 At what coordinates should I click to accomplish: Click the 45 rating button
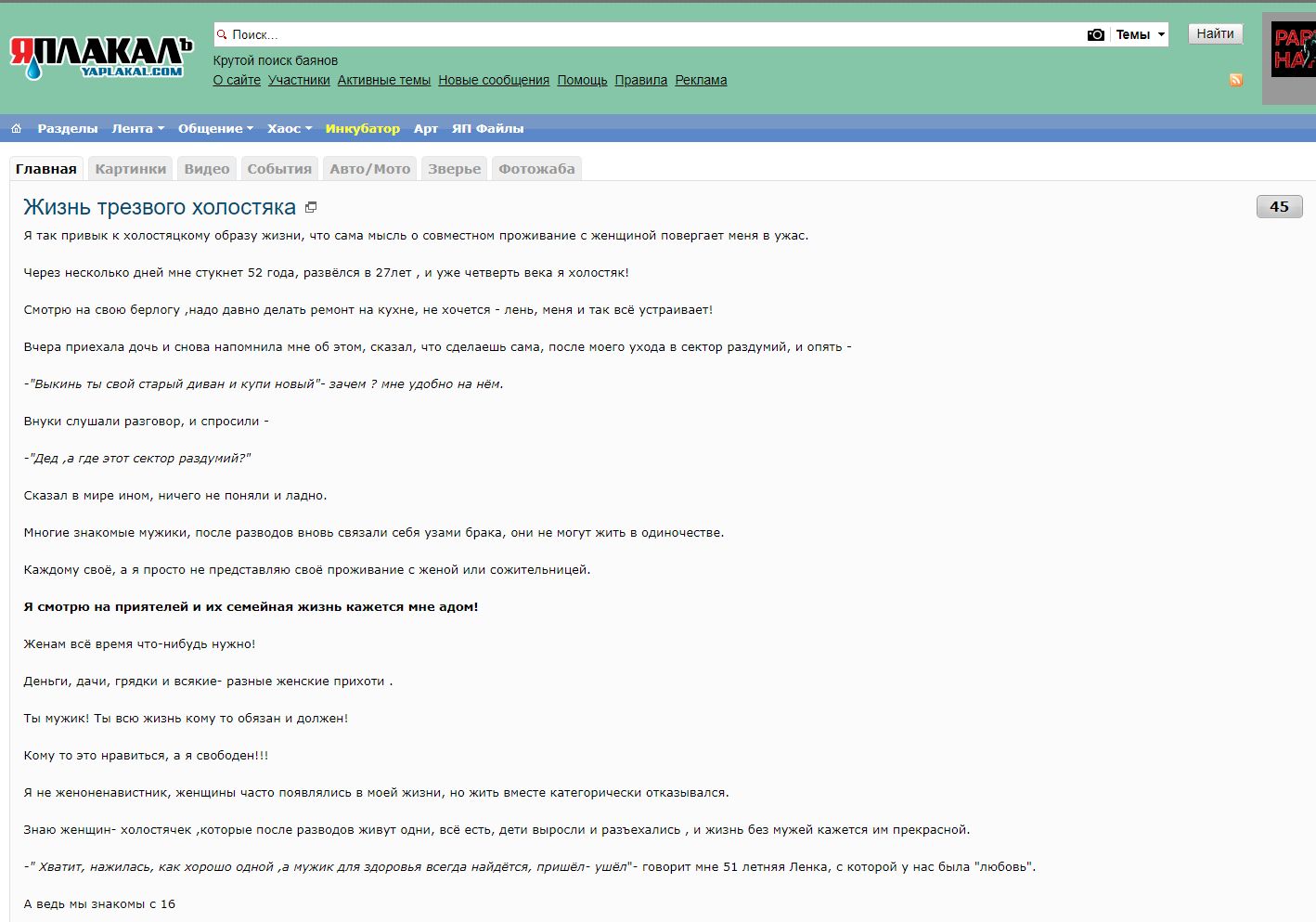1280,206
